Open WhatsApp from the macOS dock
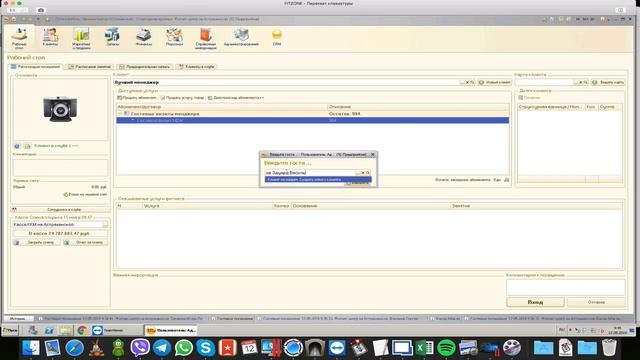This screenshot has height=360, width=640. point(184,348)
